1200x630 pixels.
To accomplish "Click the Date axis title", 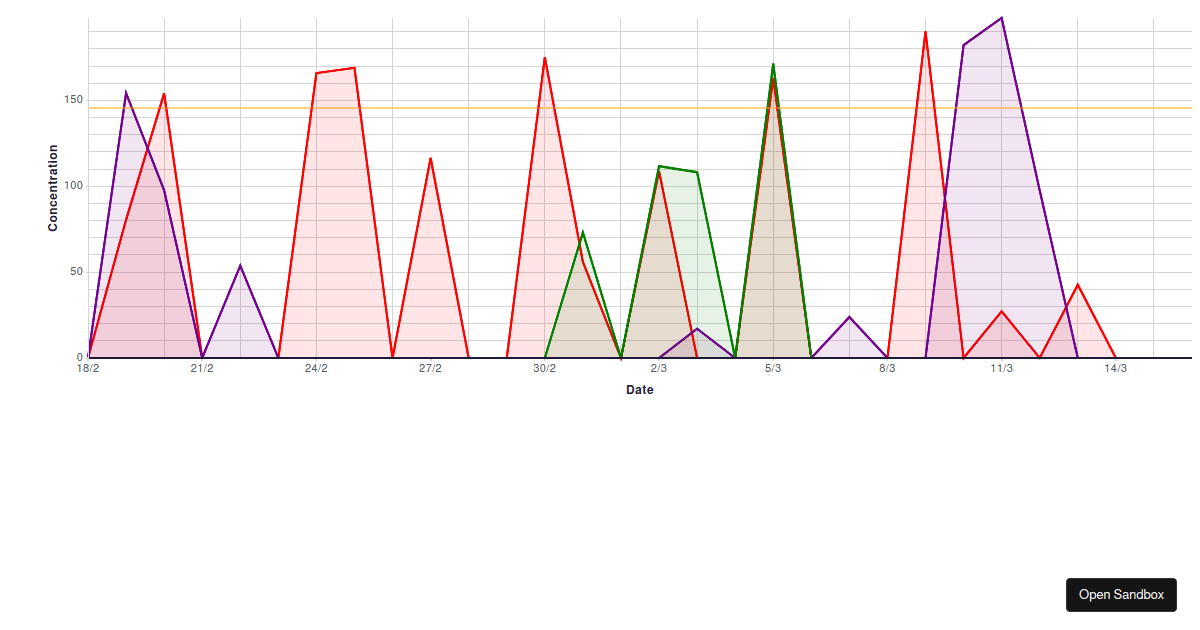I will [x=641, y=390].
